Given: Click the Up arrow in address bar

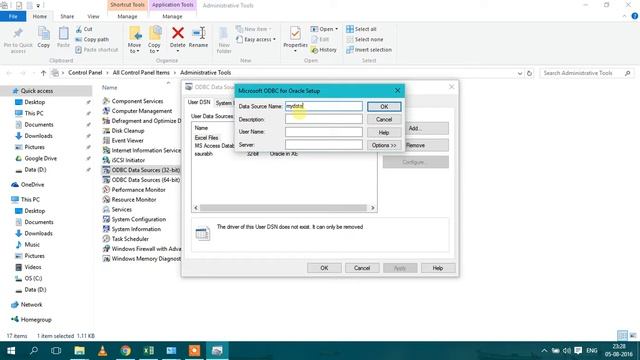Looking at the screenshot, I should (43, 73).
